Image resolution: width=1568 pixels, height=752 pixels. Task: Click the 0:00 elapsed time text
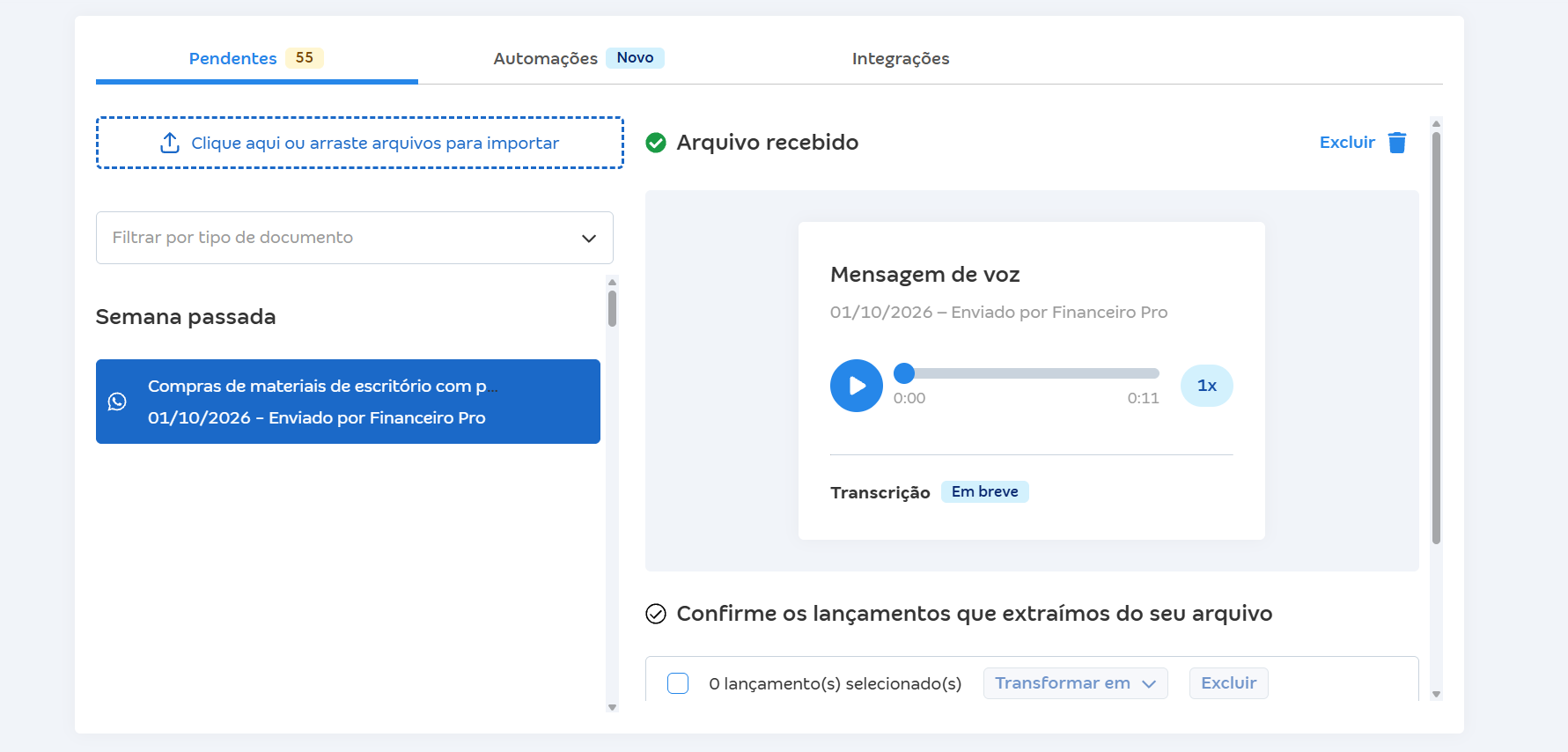(909, 398)
